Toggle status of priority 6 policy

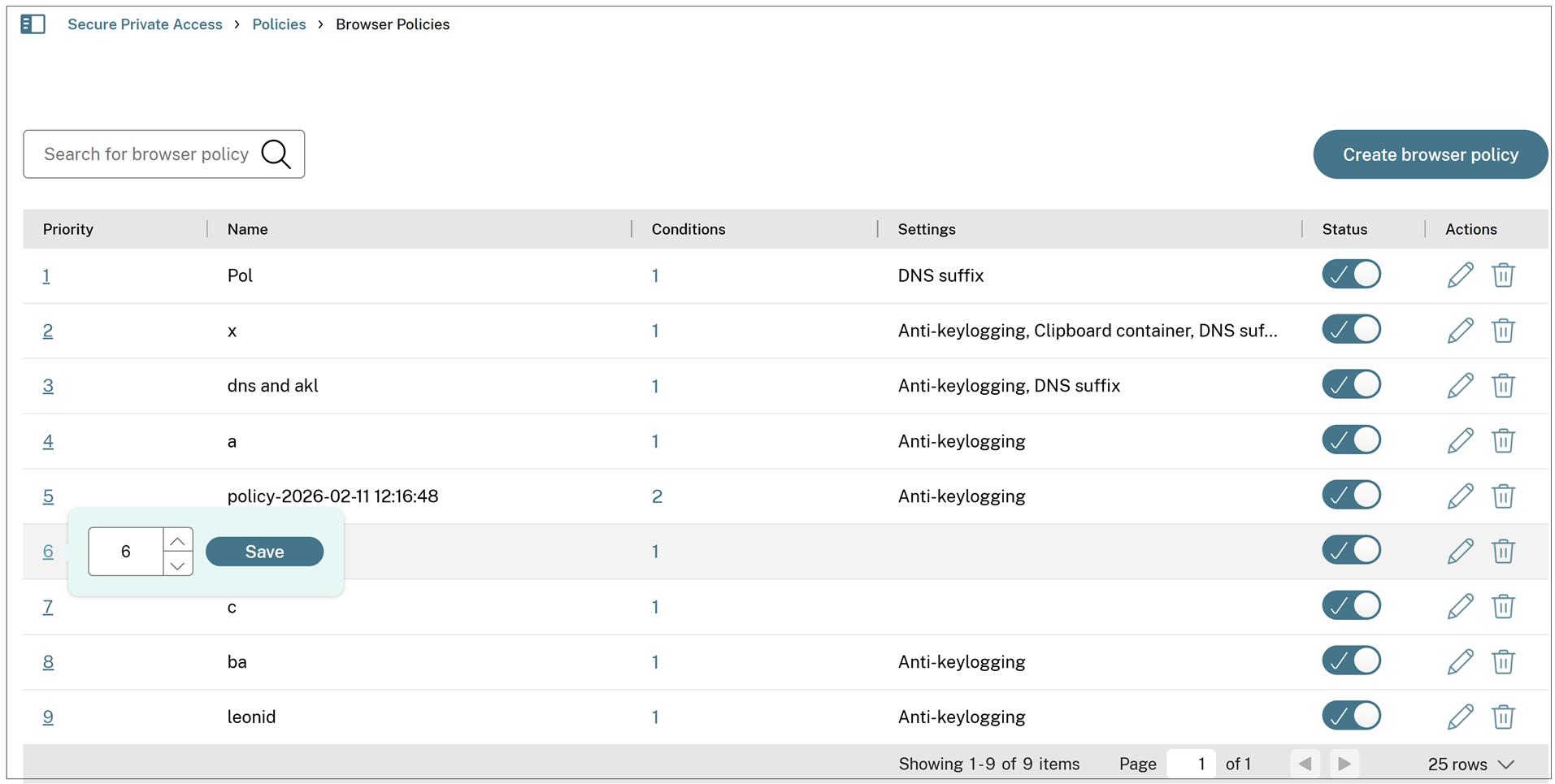pos(1351,551)
